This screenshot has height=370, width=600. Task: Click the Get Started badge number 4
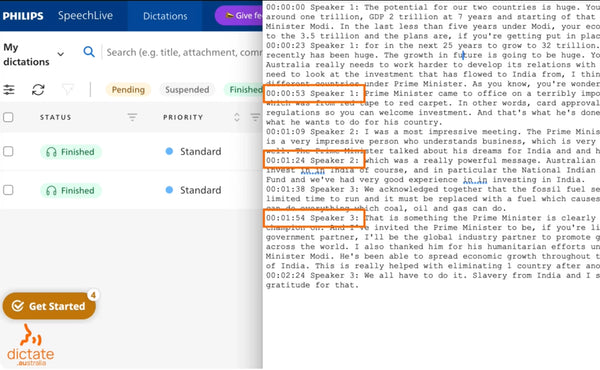pyautogui.click(x=93, y=295)
